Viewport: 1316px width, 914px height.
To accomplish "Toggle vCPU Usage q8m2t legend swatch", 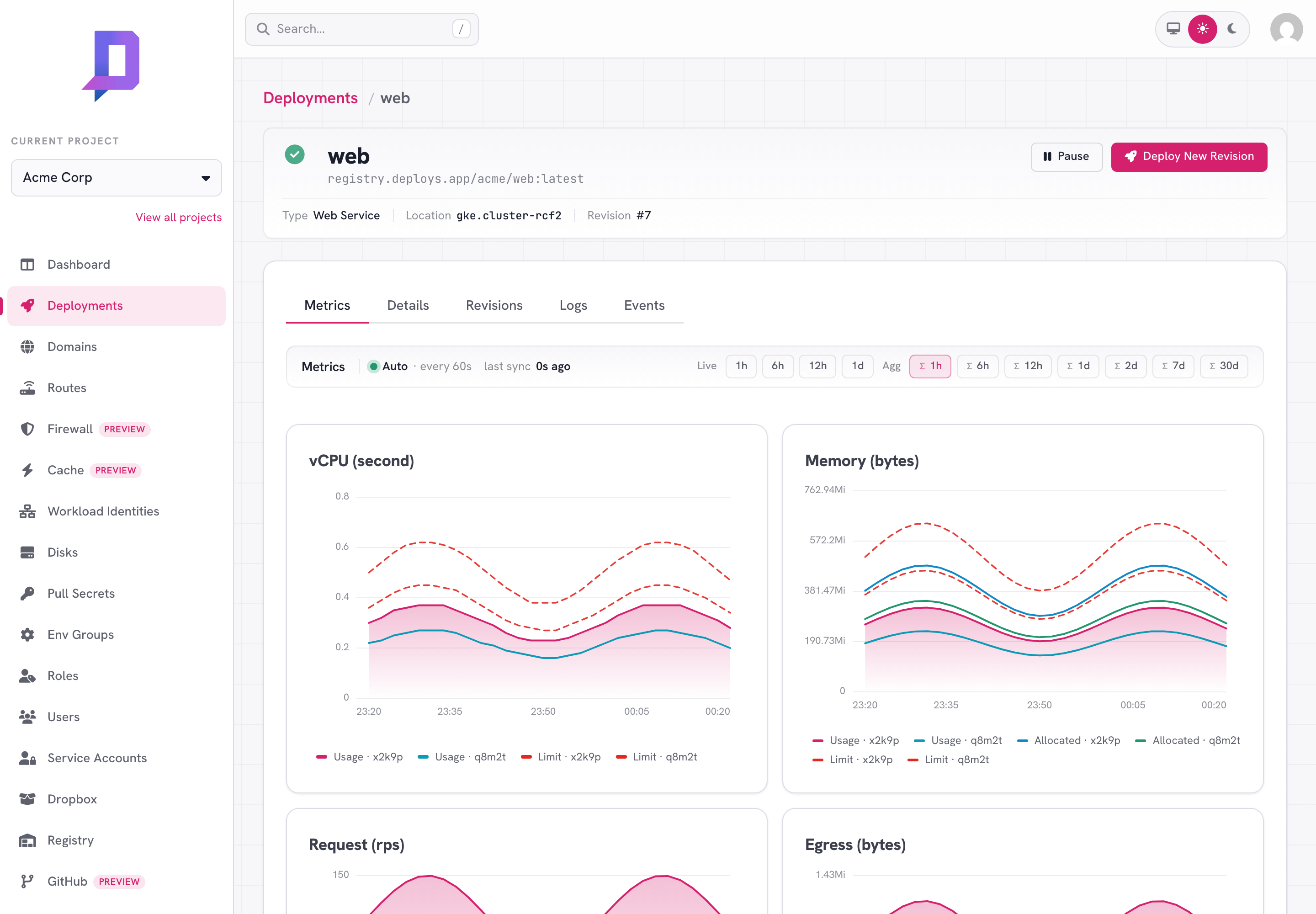I will click(x=423, y=757).
